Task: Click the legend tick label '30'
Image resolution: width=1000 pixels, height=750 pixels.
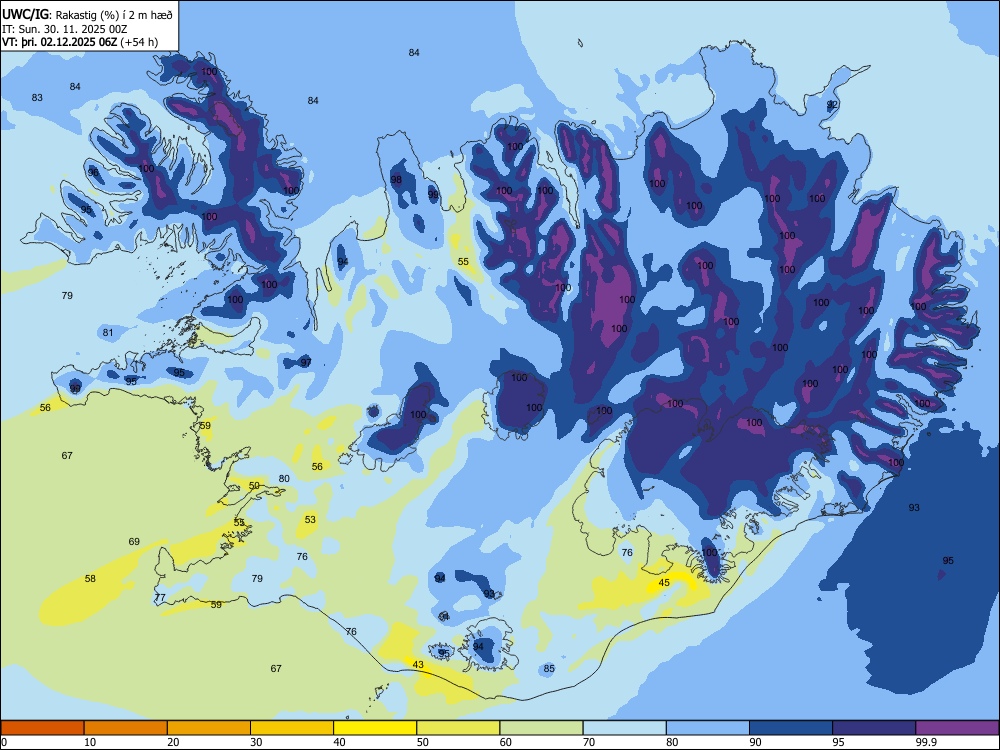Action: [x=256, y=742]
